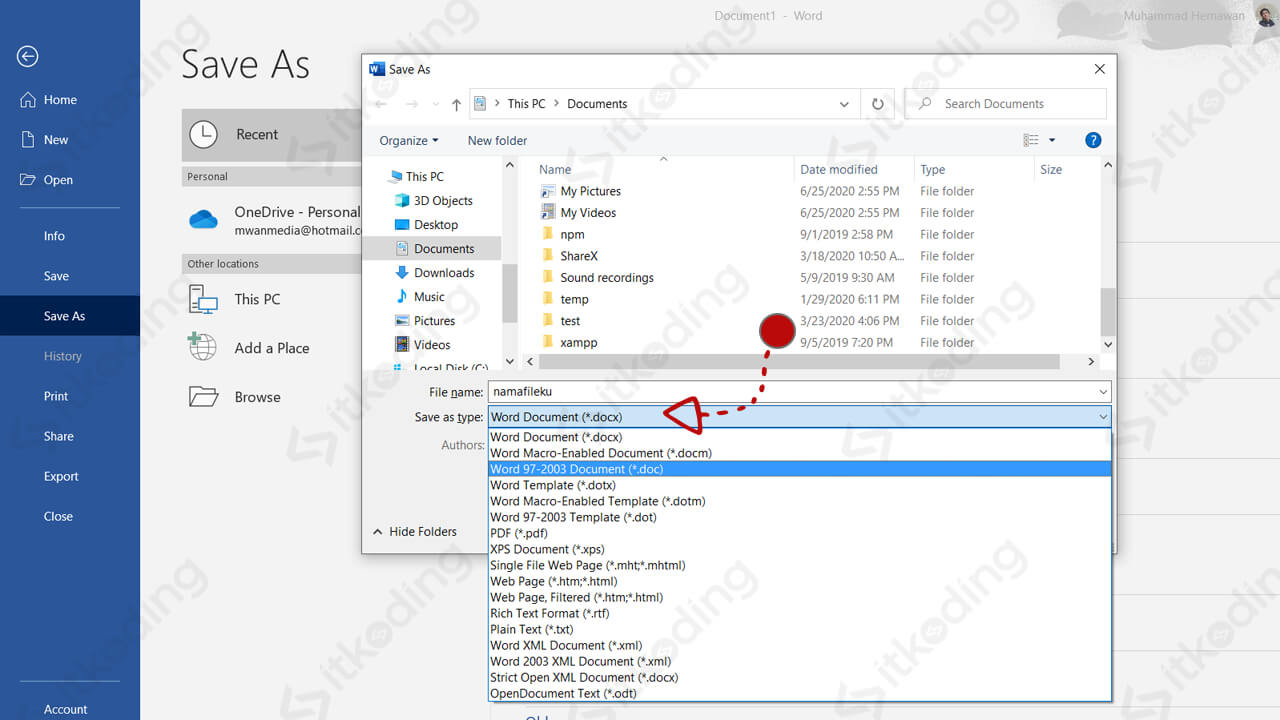This screenshot has height=720, width=1280.
Task: Expand the address bar history dropdown
Action: click(x=844, y=104)
